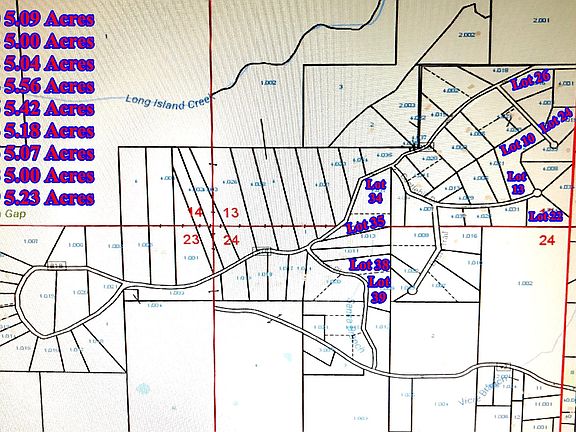Select the 5.04 Acres entry
Screen dimensions: 576x432
click(49, 64)
